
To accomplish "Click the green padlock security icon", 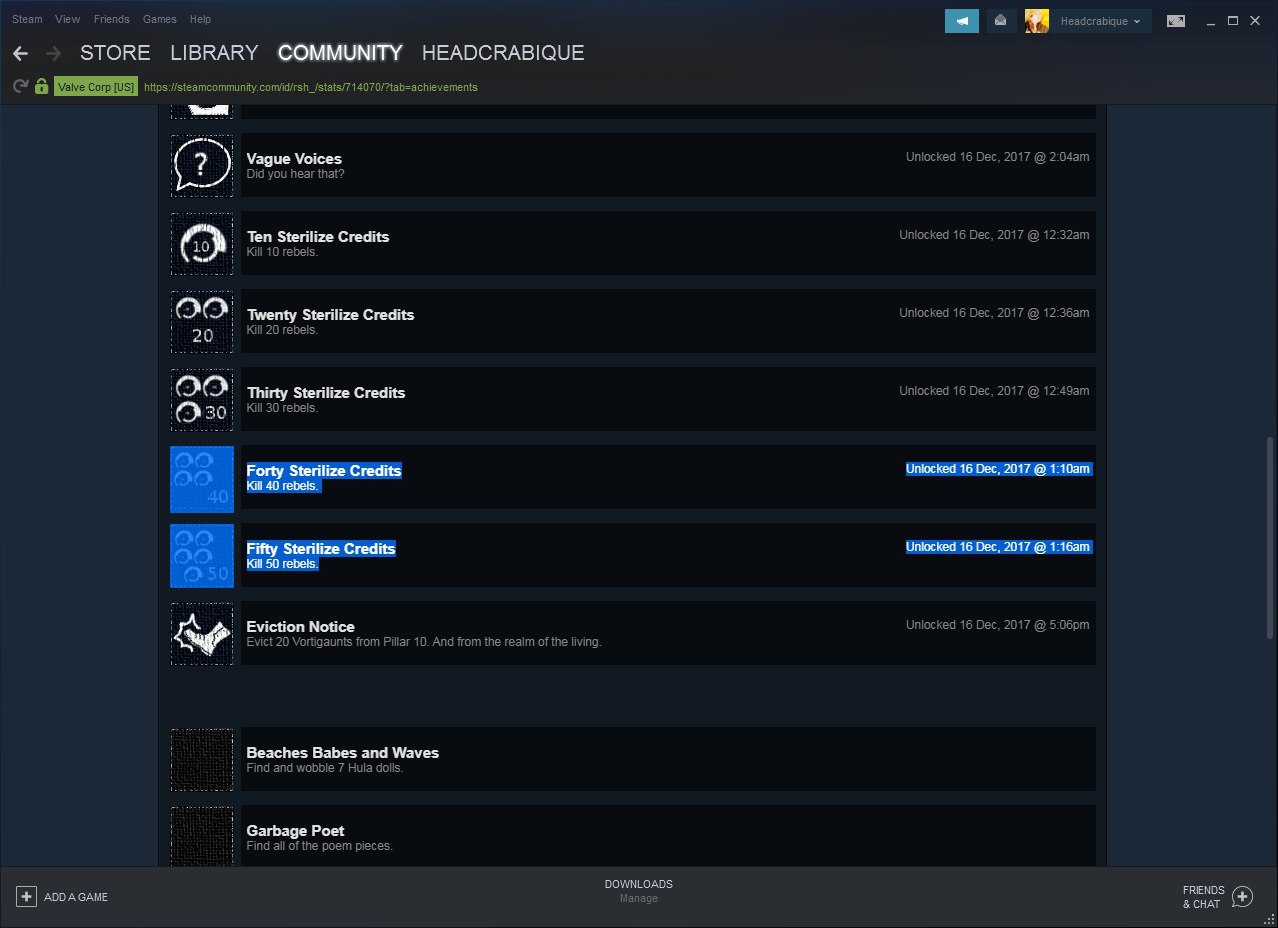I will tap(41, 87).
